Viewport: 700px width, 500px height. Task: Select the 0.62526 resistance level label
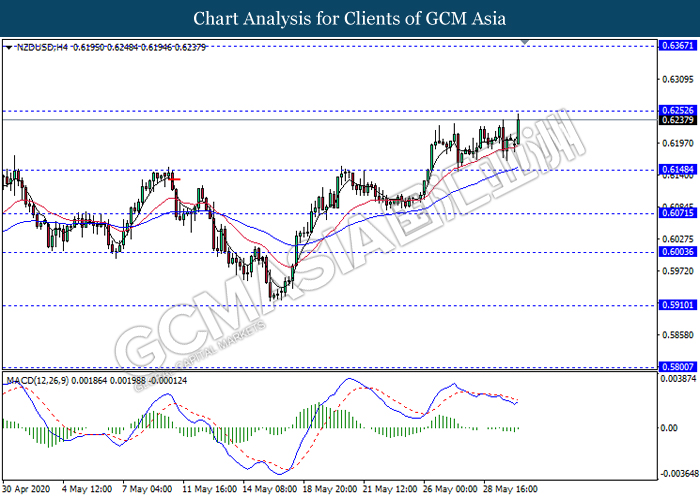pos(677,110)
